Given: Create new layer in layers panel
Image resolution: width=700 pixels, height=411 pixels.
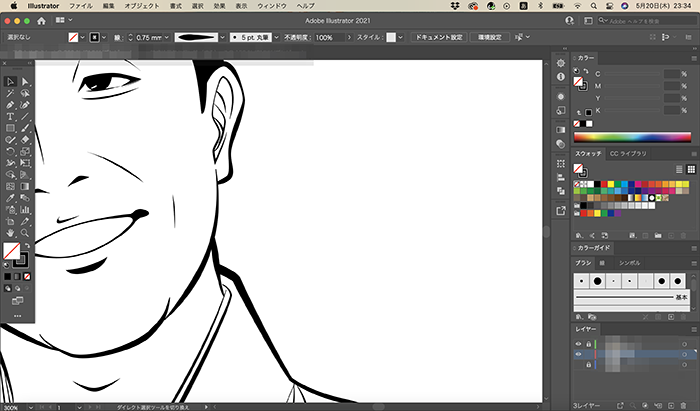Looking at the screenshot, I should (x=671, y=405).
